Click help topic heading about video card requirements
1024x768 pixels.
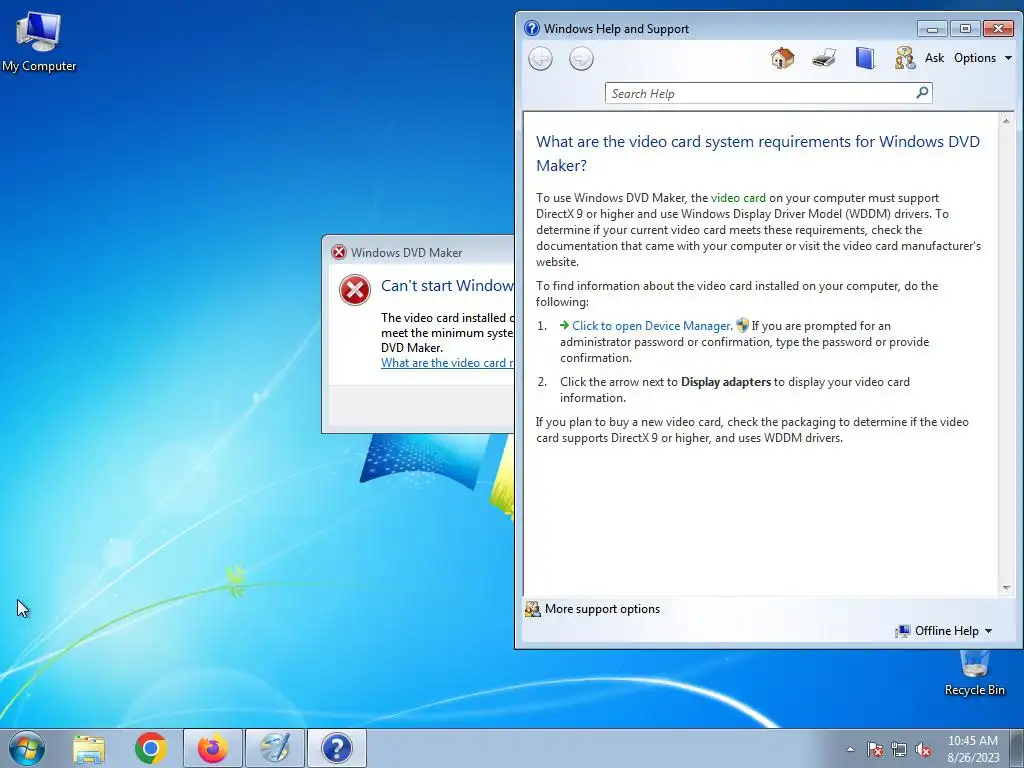[x=758, y=153]
